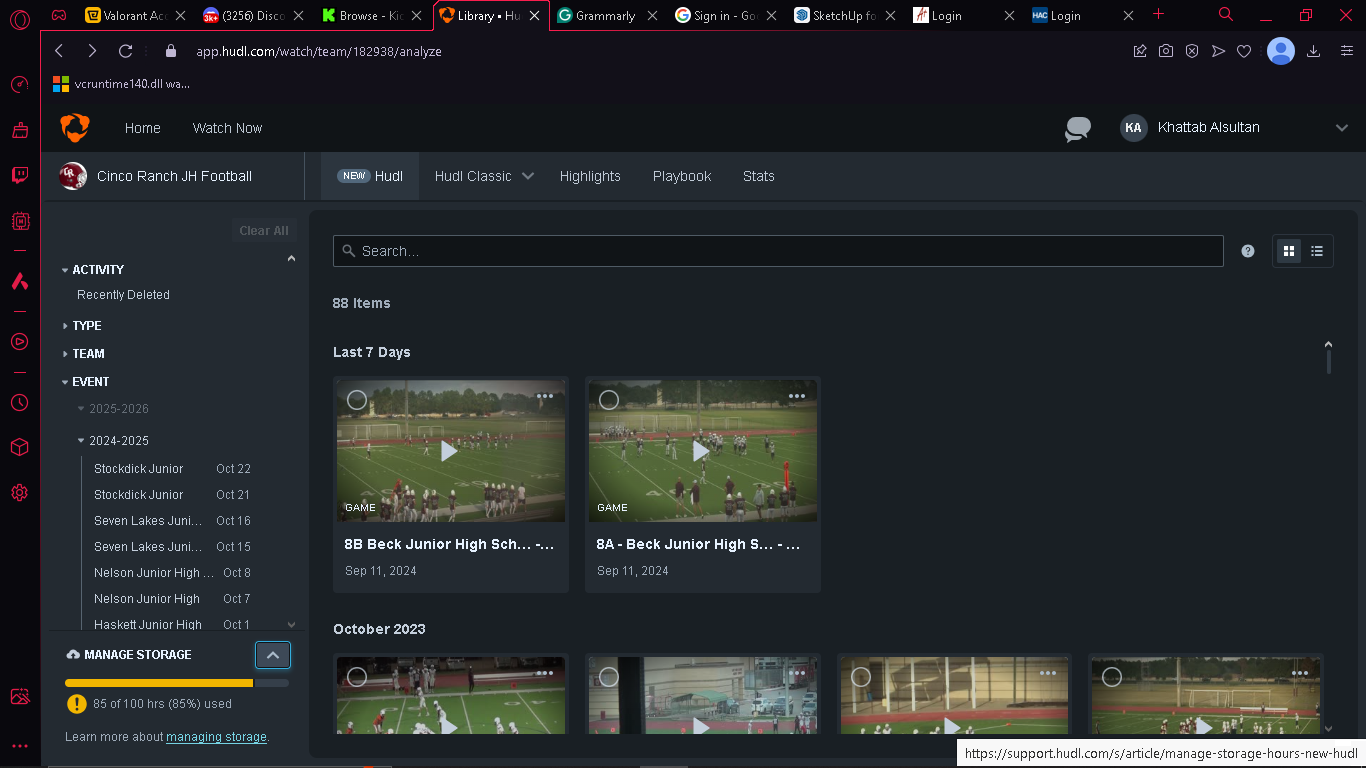The image size is (1366, 768).
Task: Select third October 2023 video circle
Action: [861, 677]
